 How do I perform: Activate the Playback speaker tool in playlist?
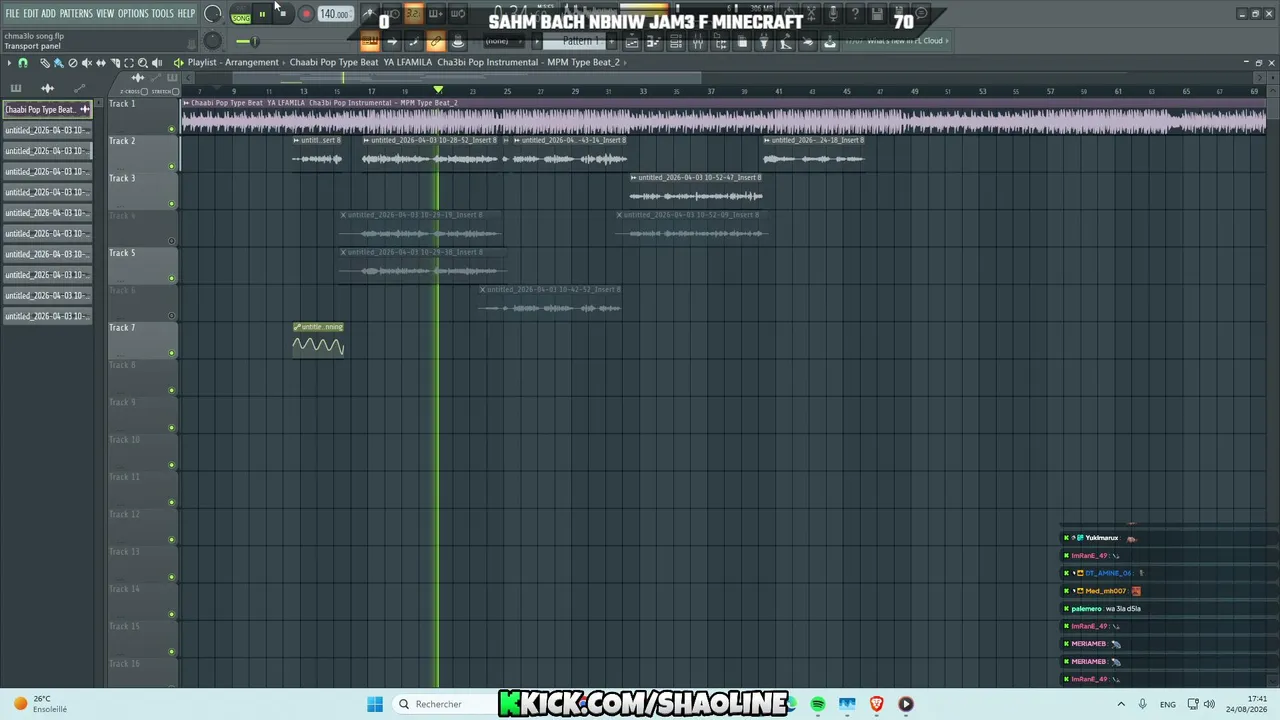(x=157, y=63)
